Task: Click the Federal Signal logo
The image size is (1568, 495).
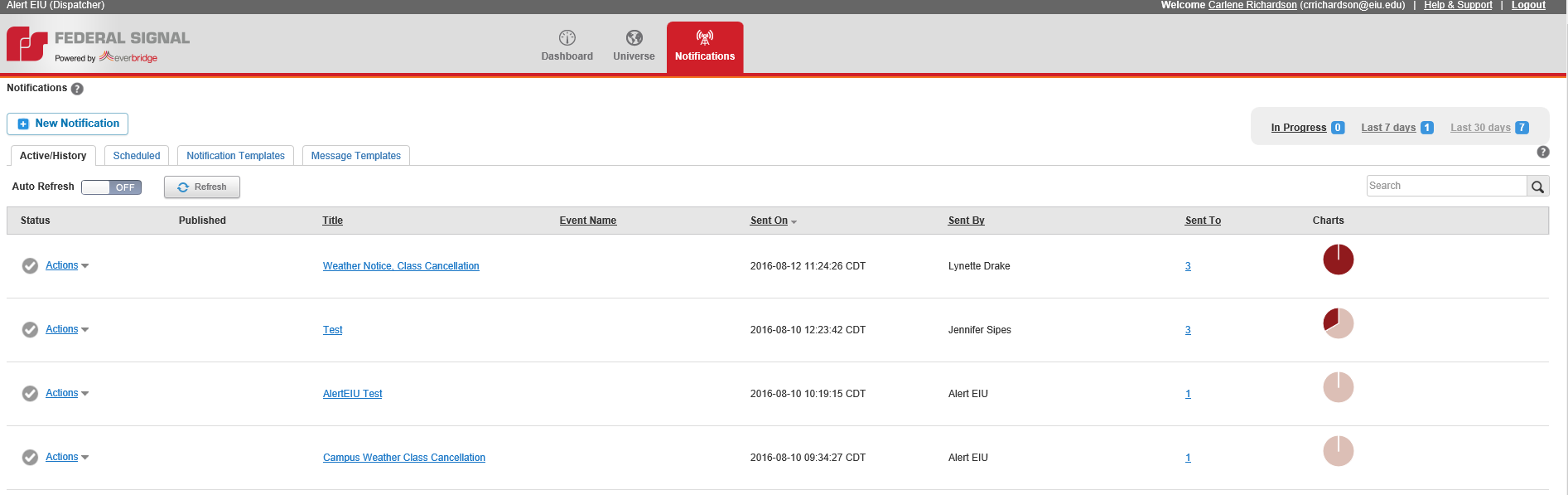Action: click(x=27, y=44)
